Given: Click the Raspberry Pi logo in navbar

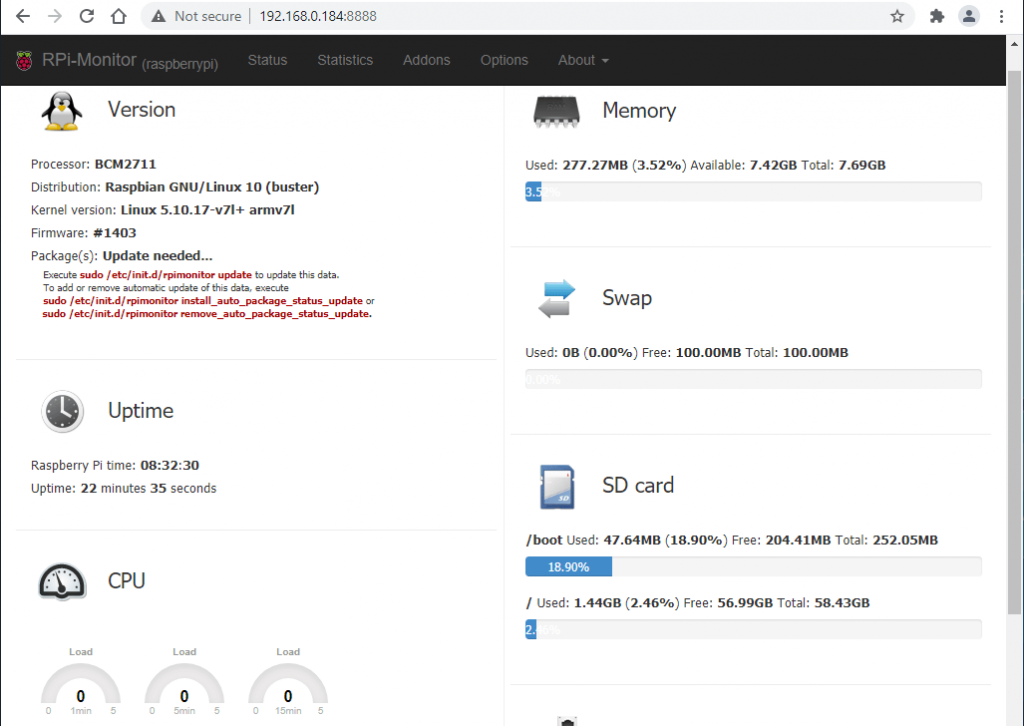Looking at the screenshot, I should [x=24, y=61].
